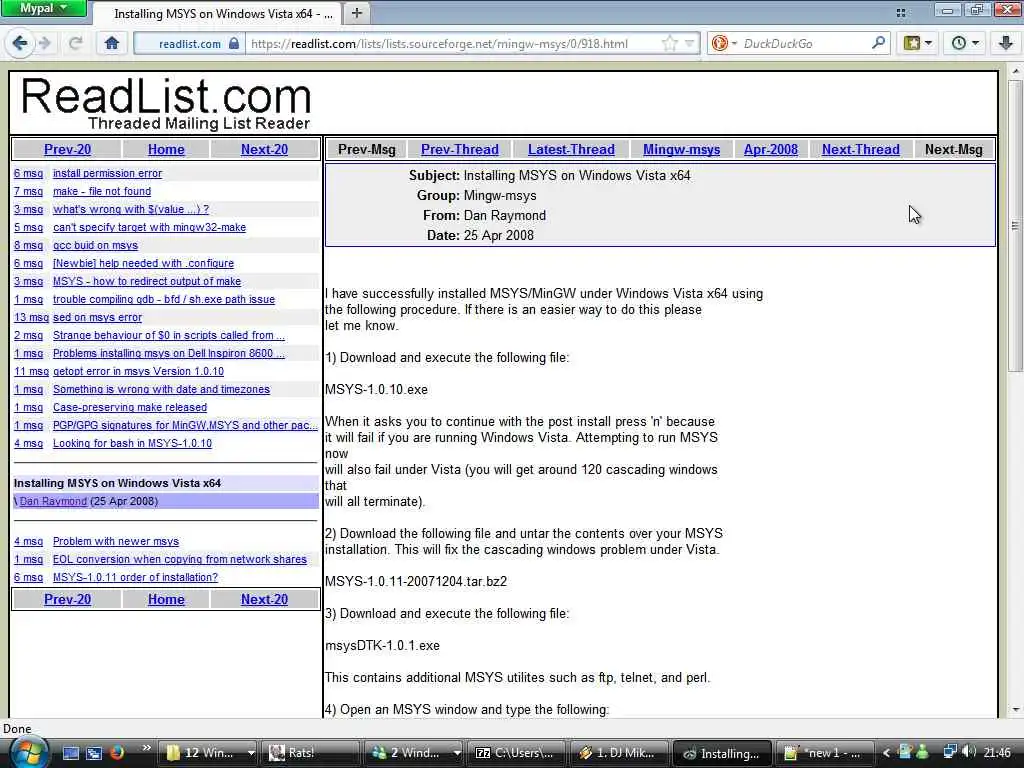The image size is (1024, 768).
Task: Open the Latest-Thread navigation link
Action: point(571,149)
